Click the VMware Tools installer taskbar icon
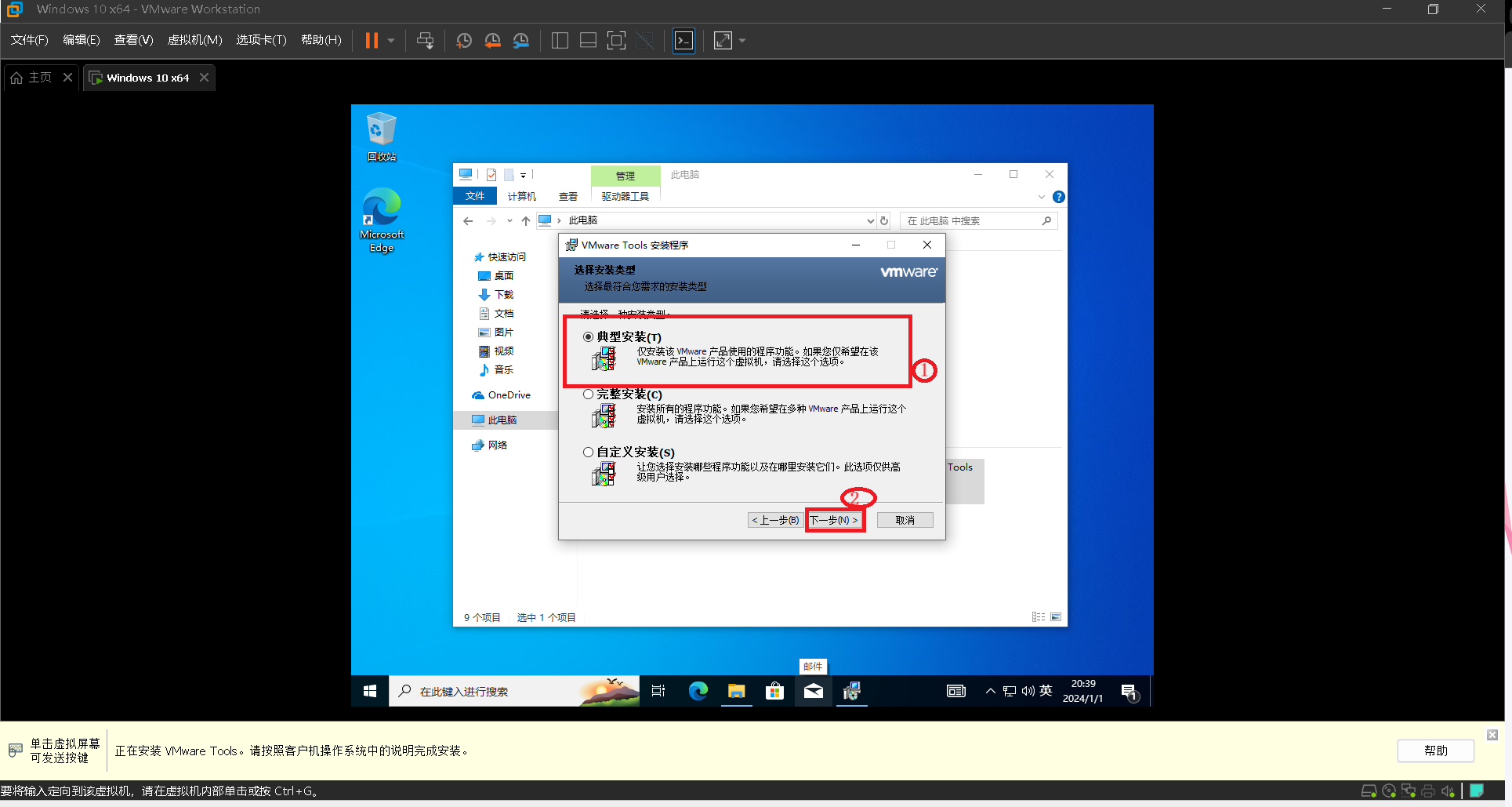The width and height of the screenshot is (1512, 807). click(851, 691)
